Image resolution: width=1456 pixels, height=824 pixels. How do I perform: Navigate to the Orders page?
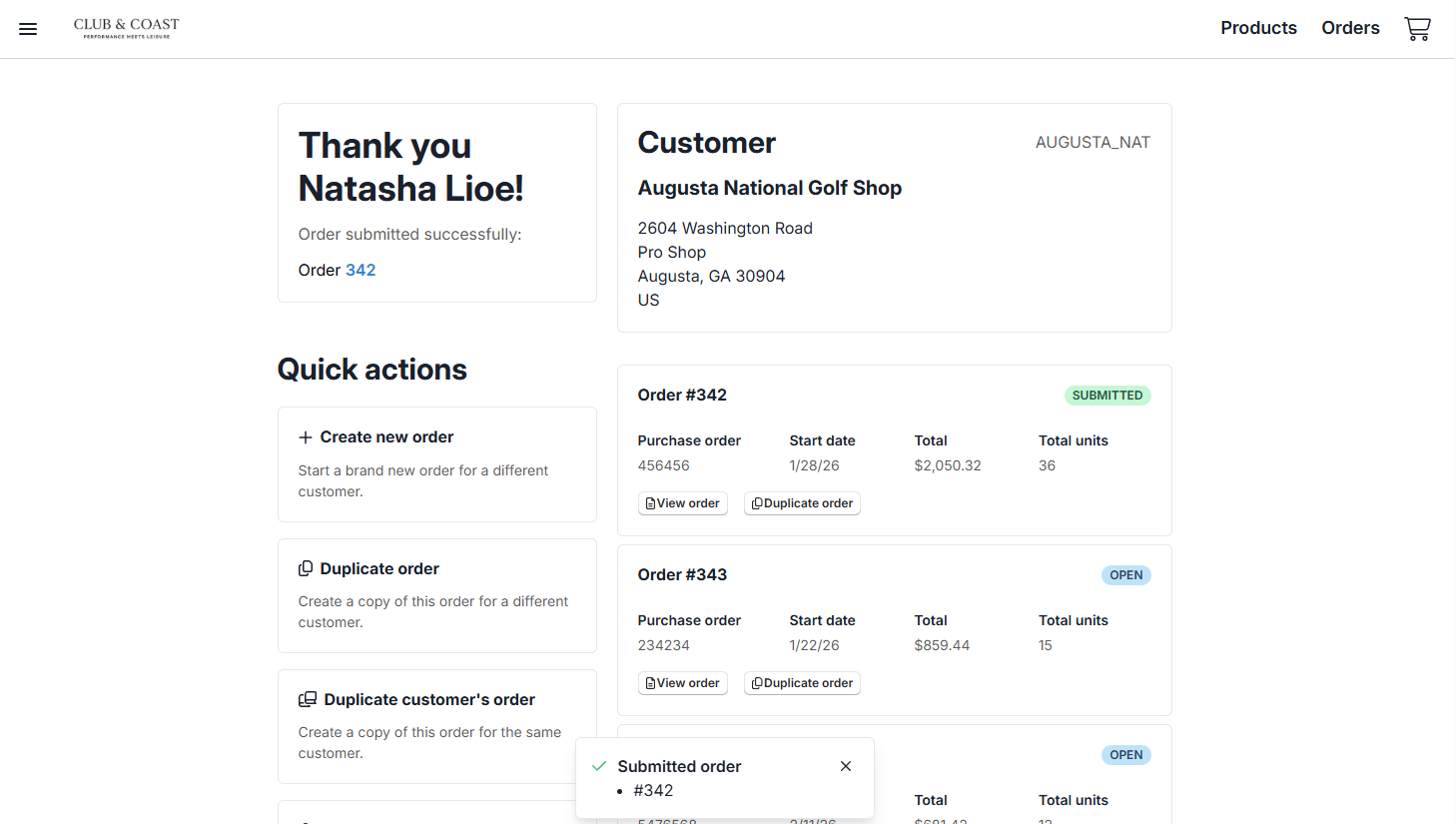1350,28
